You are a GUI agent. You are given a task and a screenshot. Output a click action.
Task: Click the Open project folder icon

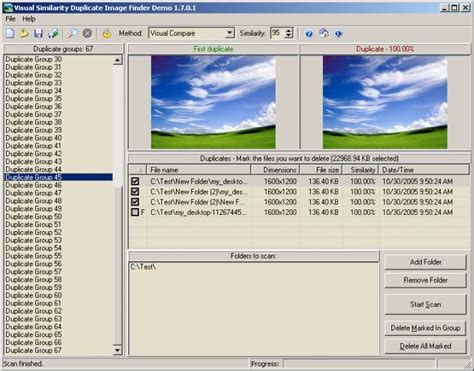tap(24, 33)
